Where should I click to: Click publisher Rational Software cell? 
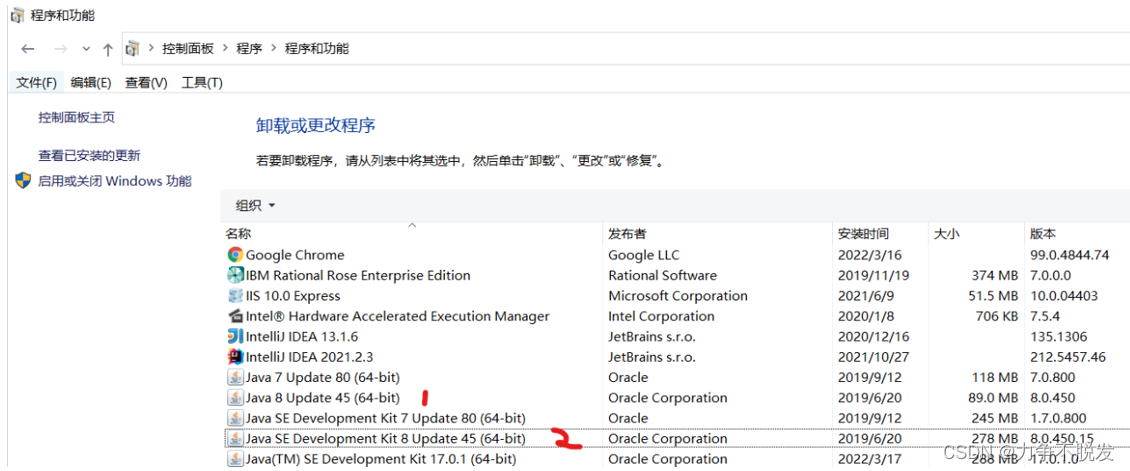tap(662, 275)
